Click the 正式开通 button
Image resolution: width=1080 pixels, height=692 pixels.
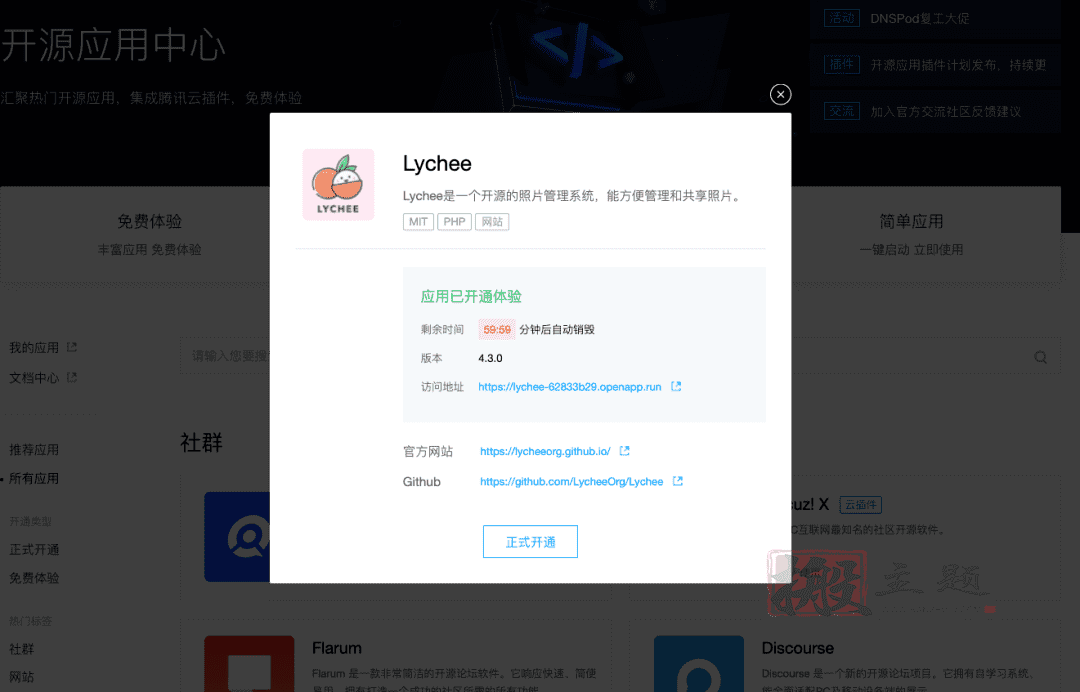(530, 542)
